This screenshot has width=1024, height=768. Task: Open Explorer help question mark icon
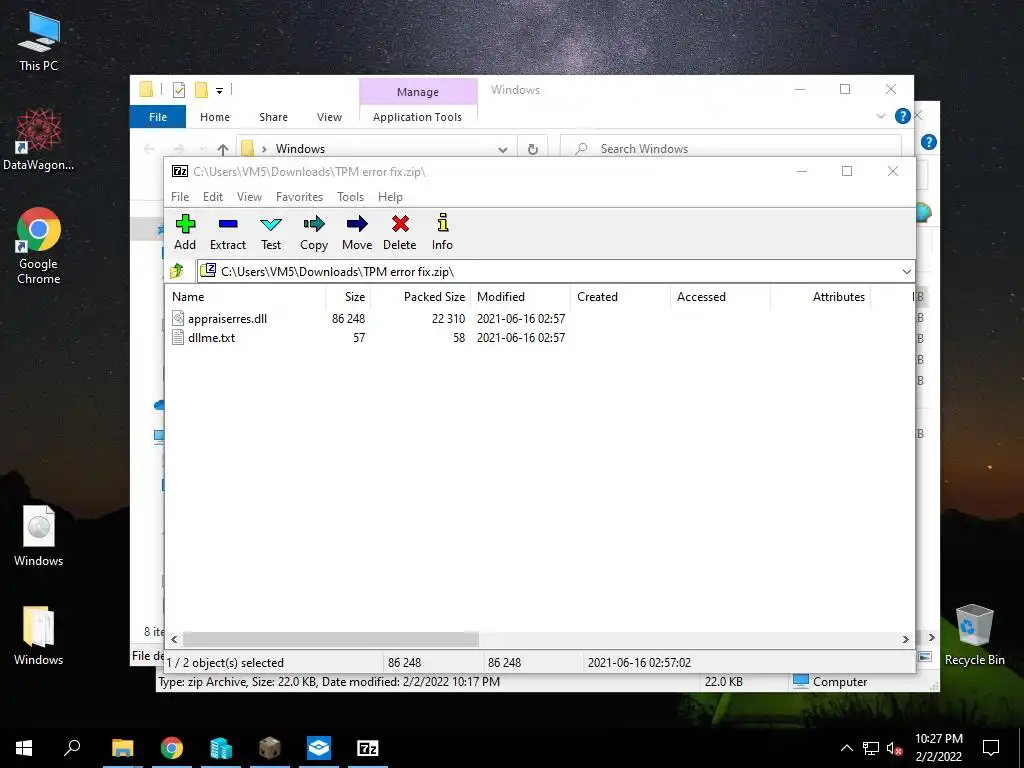[903, 116]
